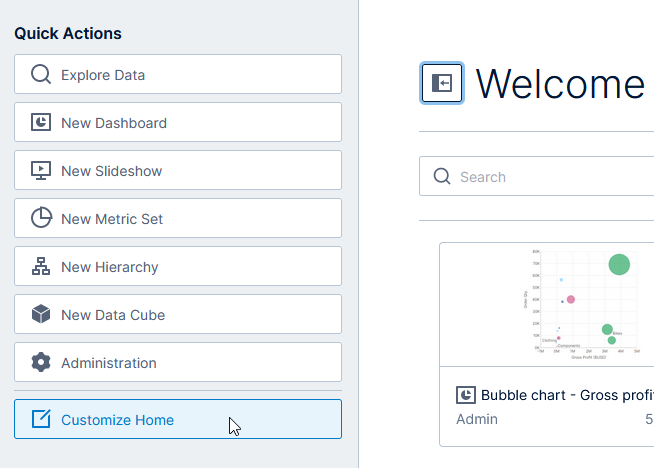
Task: Click the Customize Home pencil icon
Action: [x=41, y=420]
